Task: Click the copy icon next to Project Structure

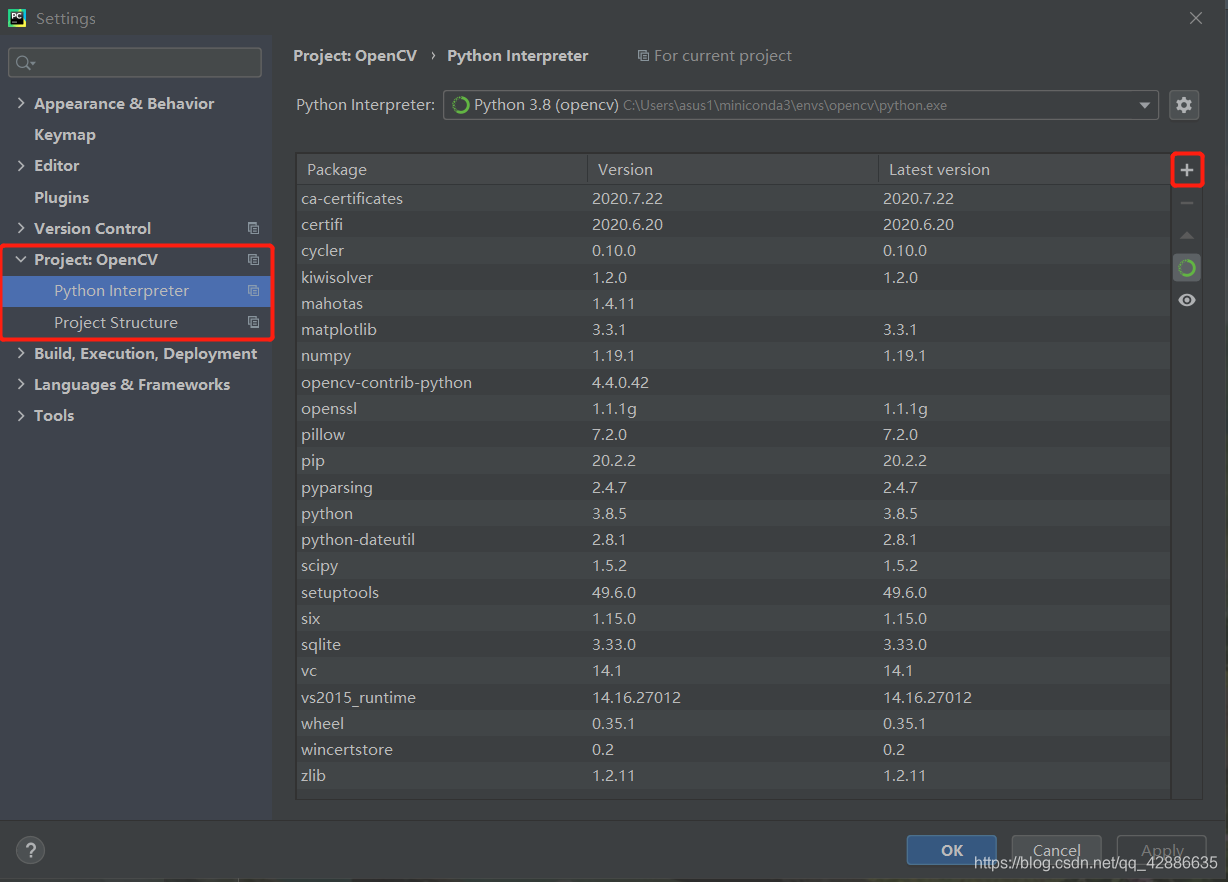Action: [x=253, y=323]
